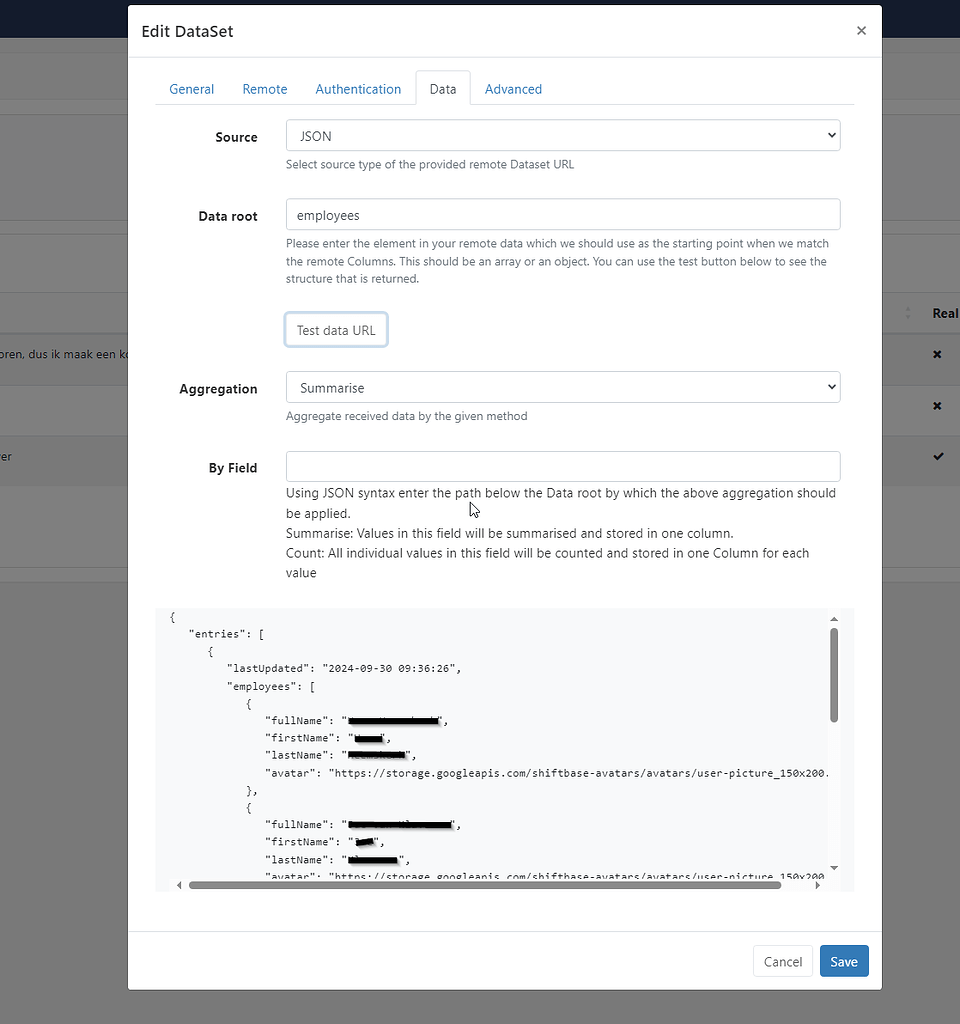
Task: Click the horizontal scrollbar right arrow
Action: coord(820,884)
